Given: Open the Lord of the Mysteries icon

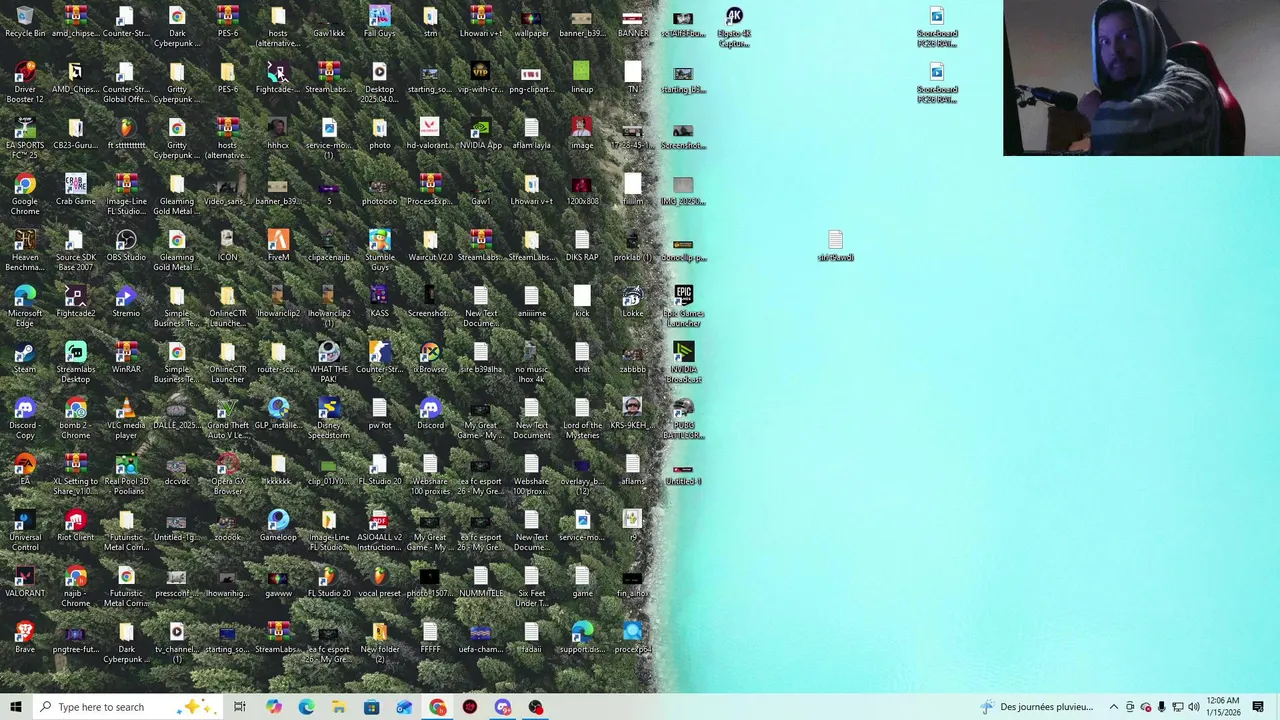Looking at the screenshot, I should pos(582,419).
